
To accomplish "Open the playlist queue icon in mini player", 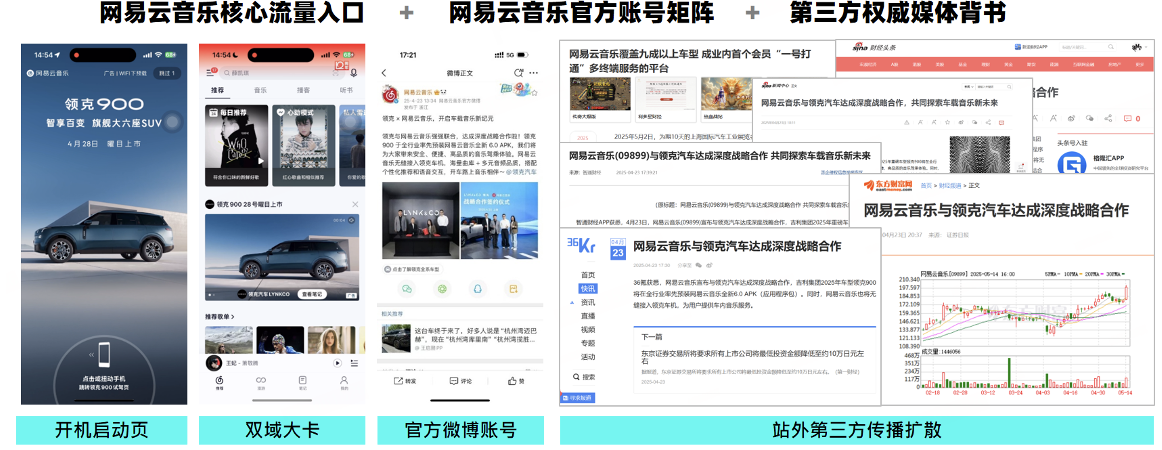I will pos(353,363).
